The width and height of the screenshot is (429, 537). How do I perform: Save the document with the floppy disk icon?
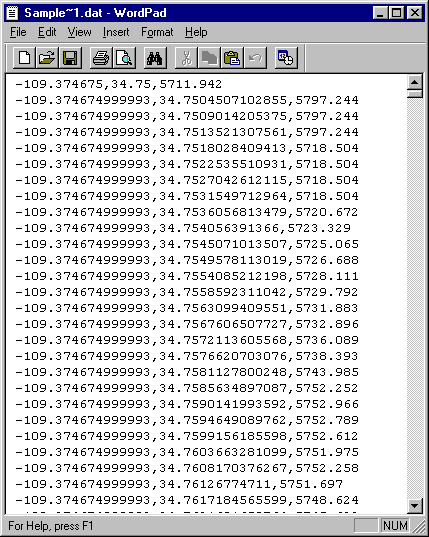click(70, 58)
